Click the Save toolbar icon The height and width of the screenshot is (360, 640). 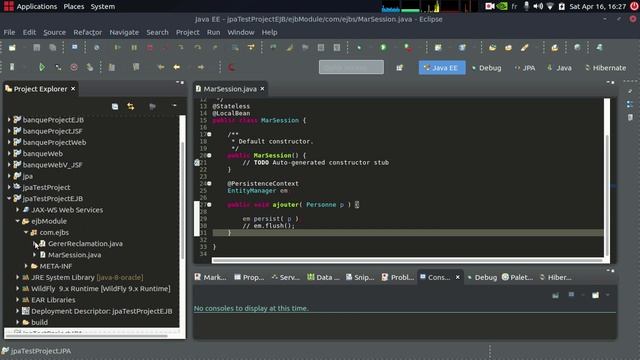(37, 48)
